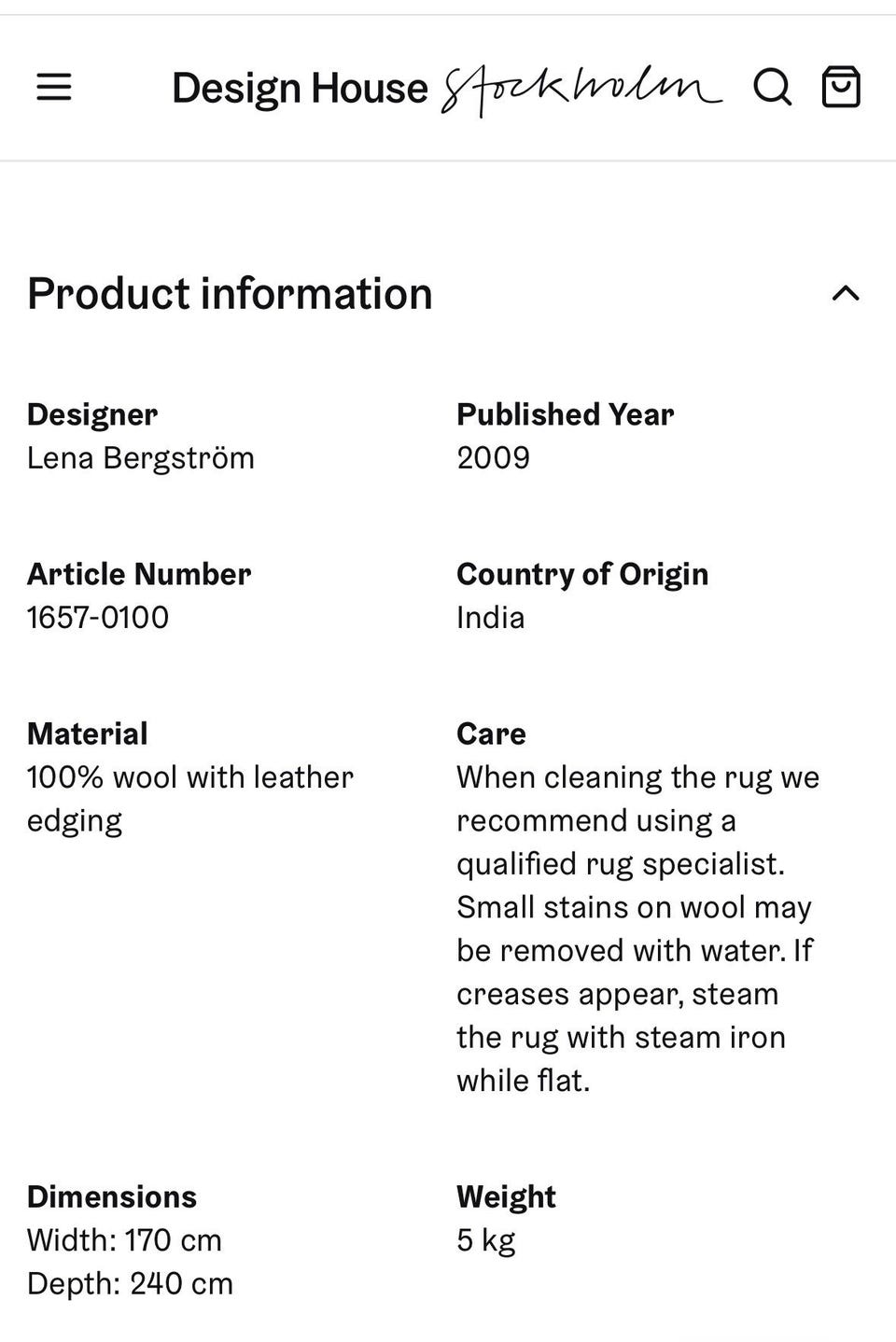Collapse Product information chevron arrow
The width and height of the screenshot is (896, 1342).
tap(846, 294)
